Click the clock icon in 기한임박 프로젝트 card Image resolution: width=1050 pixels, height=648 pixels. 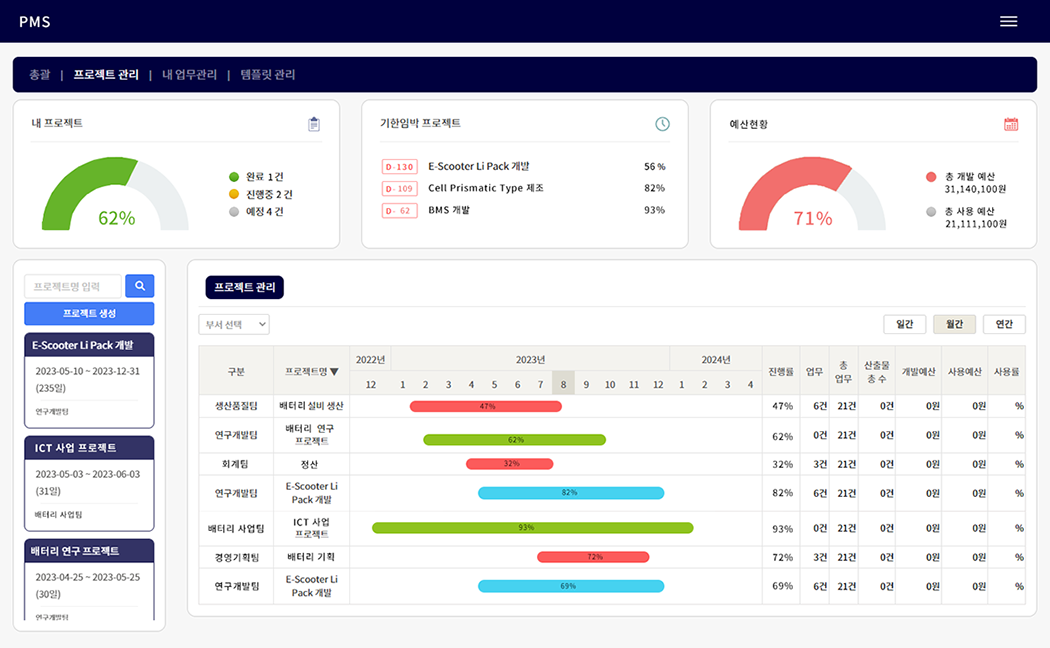662,124
